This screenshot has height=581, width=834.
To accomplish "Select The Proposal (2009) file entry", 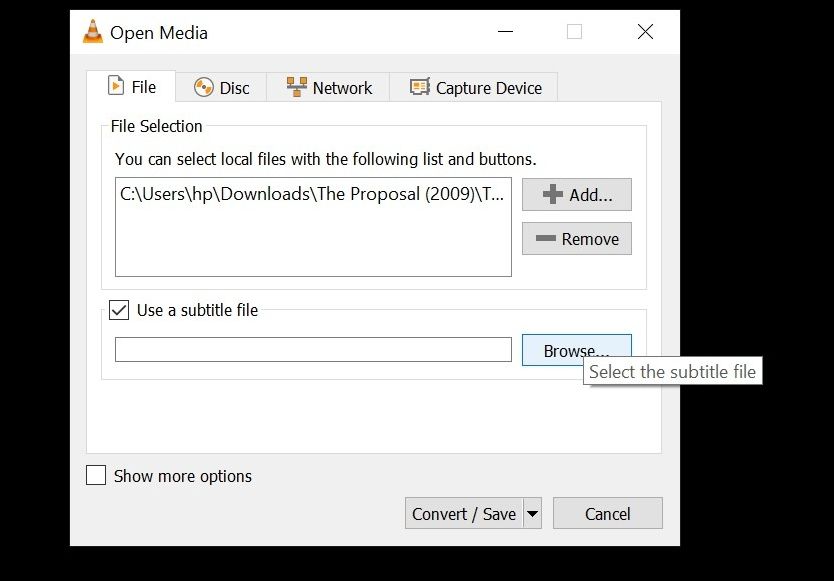I will [313, 194].
